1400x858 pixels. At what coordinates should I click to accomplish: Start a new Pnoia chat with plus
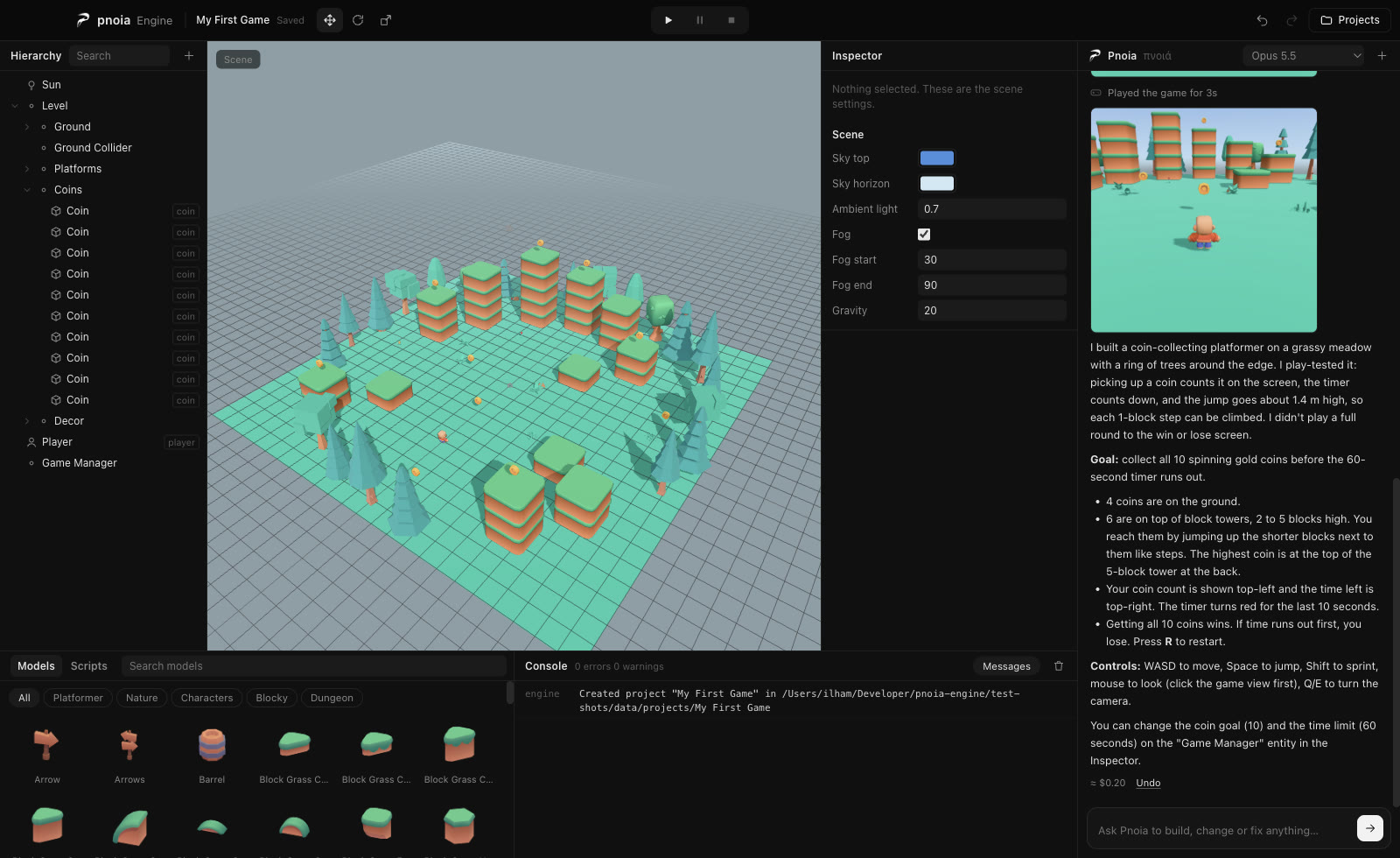1382,56
